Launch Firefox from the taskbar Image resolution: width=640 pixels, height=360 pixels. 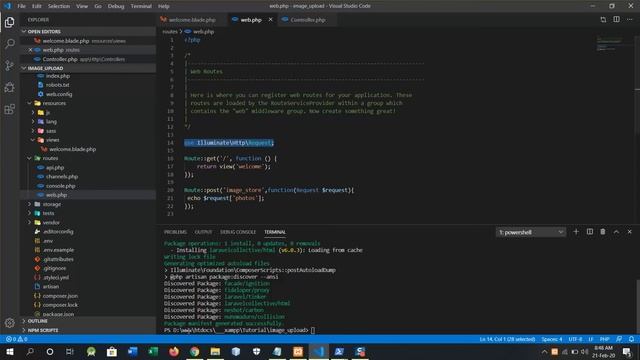(x=173, y=351)
